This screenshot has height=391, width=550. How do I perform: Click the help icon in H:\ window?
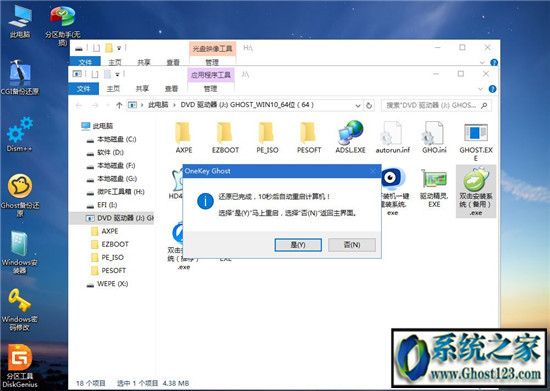(x=494, y=62)
